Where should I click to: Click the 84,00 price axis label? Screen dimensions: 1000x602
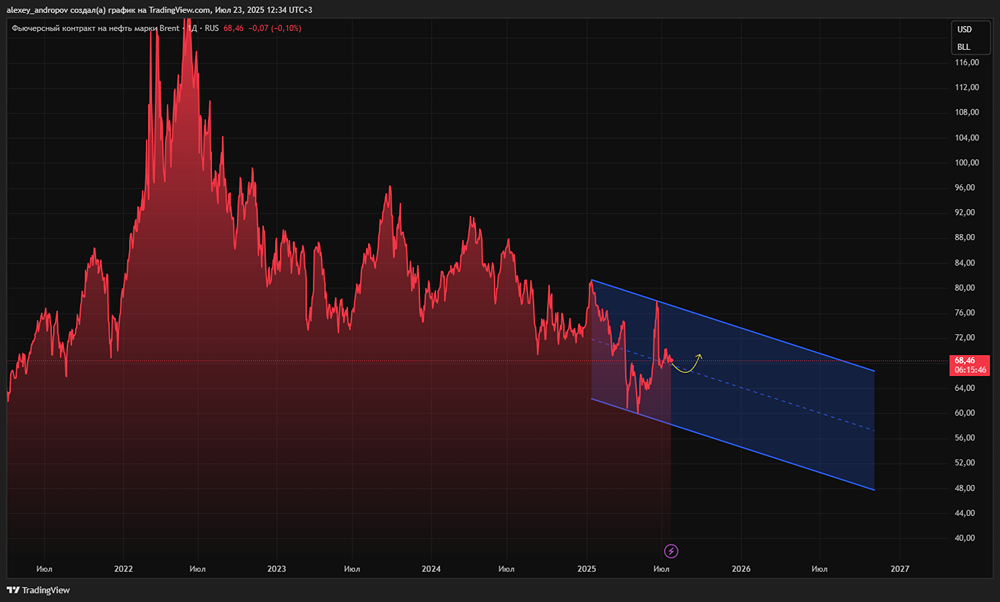[x=965, y=263]
